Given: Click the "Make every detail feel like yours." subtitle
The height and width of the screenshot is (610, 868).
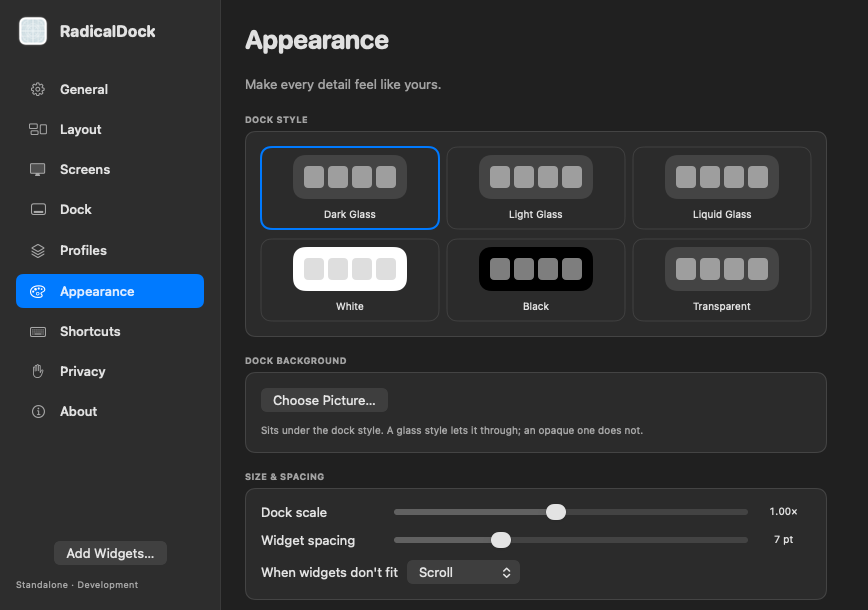Looking at the screenshot, I should [x=343, y=85].
